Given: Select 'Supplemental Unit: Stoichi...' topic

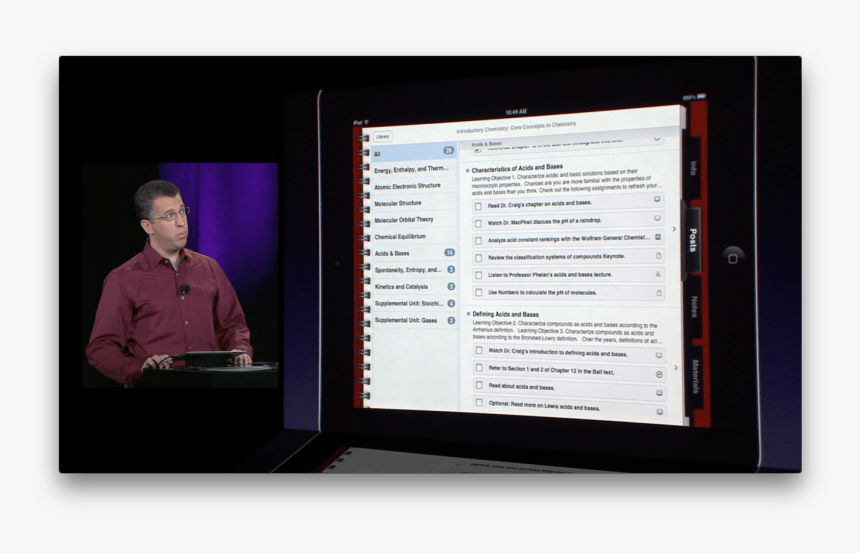Looking at the screenshot, I should coord(414,304).
